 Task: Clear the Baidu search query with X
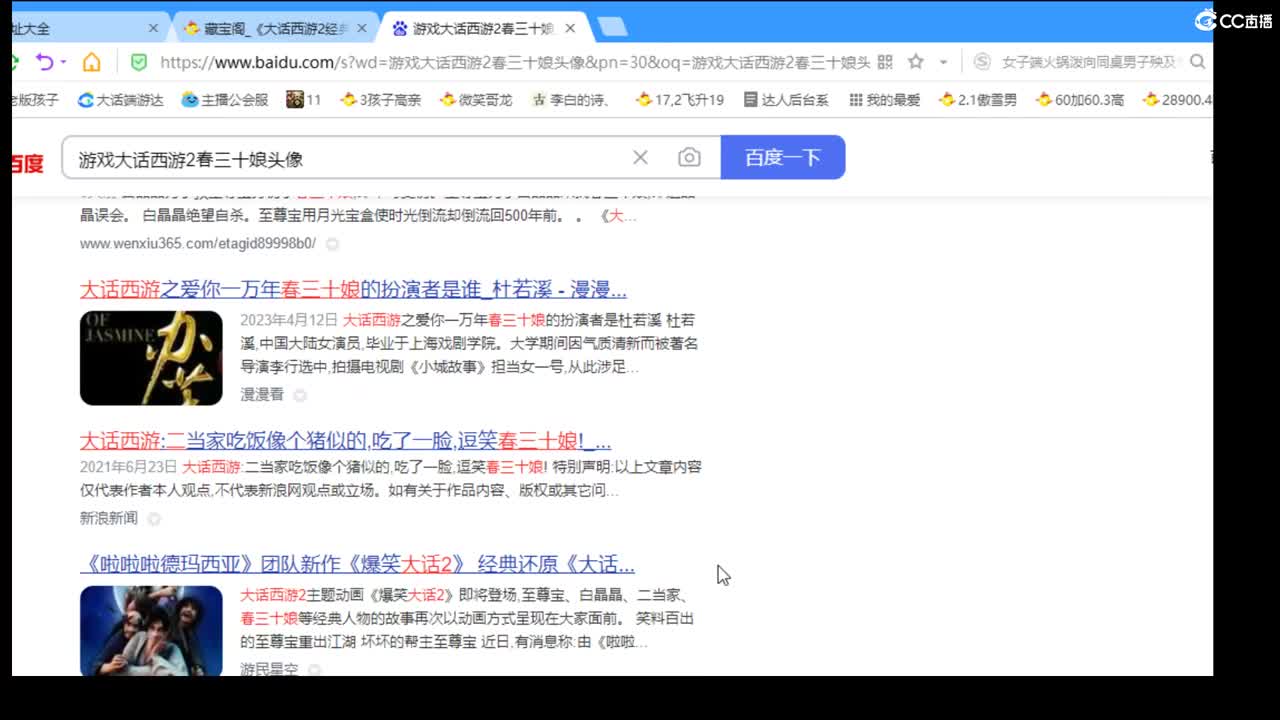coord(640,158)
